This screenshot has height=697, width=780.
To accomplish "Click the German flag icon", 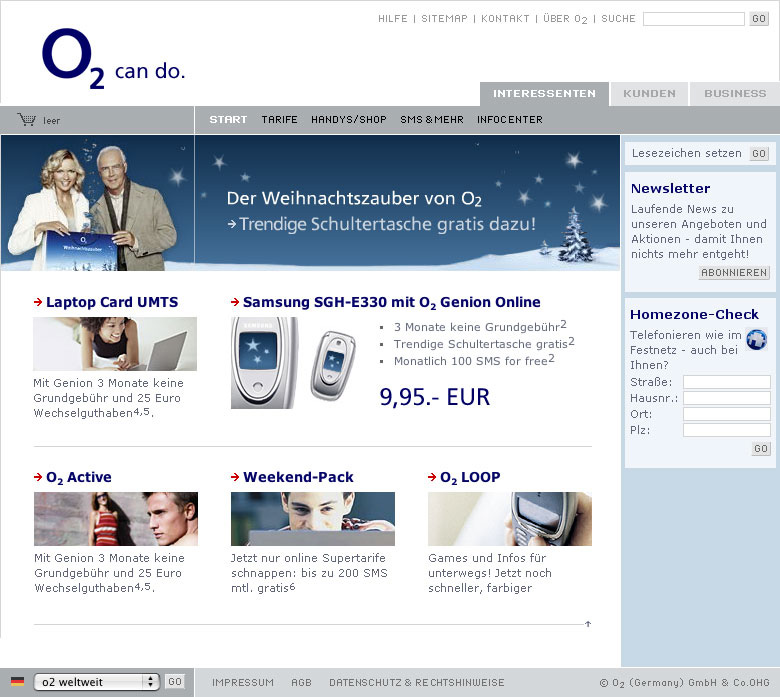I will pos(17,681).
